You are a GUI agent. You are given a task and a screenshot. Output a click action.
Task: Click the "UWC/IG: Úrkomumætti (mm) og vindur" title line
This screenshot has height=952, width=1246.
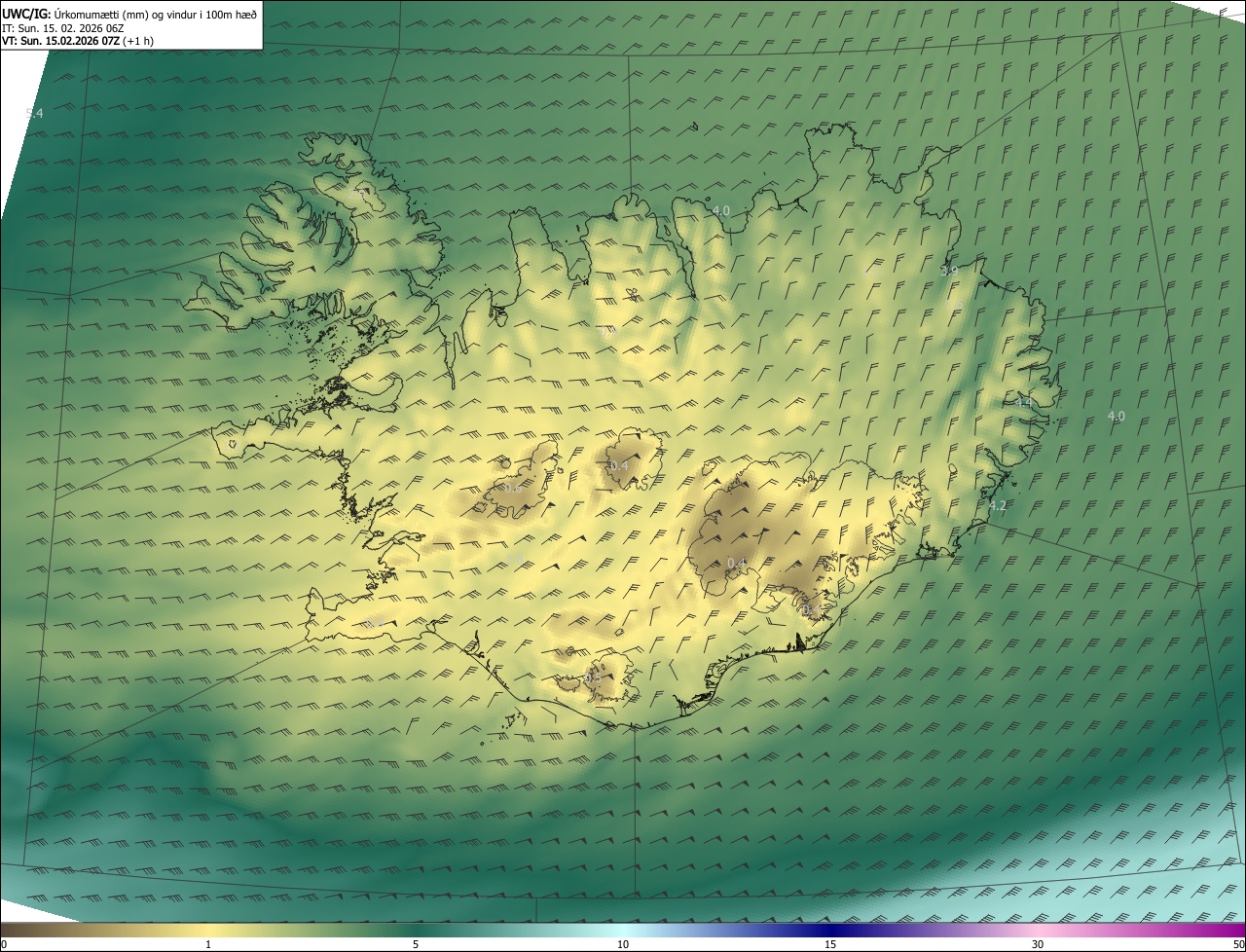coord(129,14)
